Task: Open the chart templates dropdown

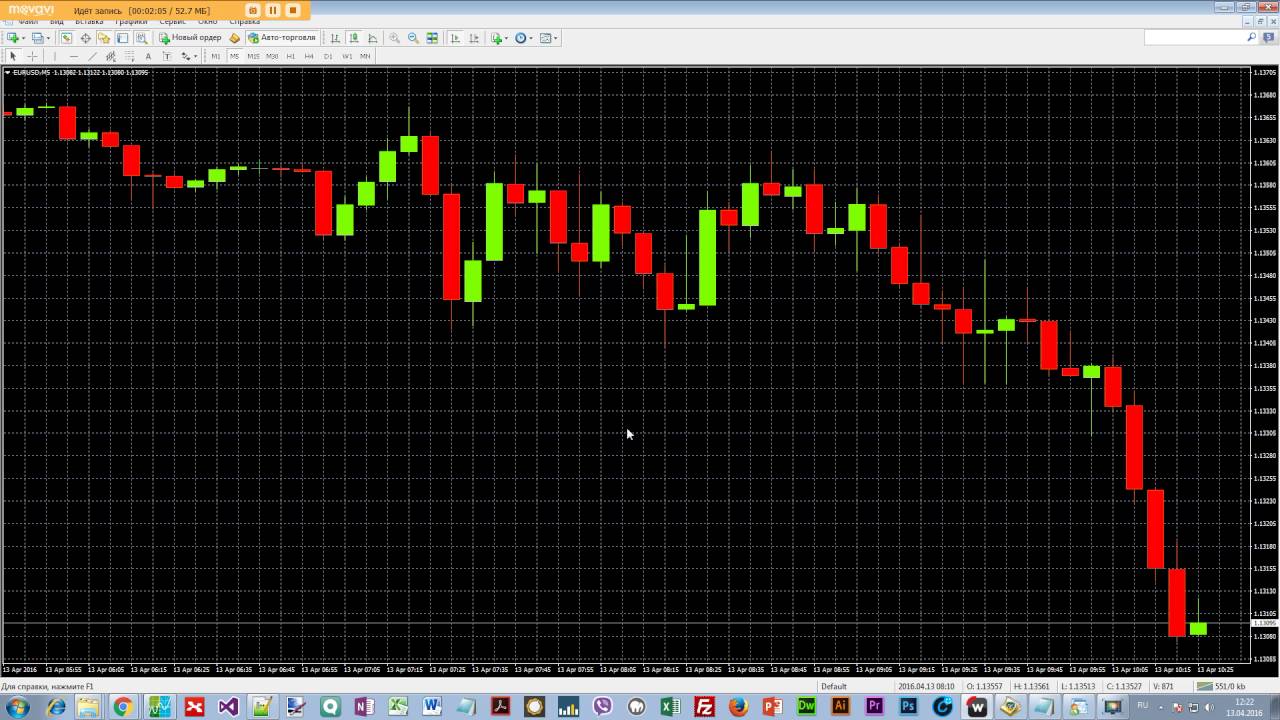Action: click(x=557, y=38)
